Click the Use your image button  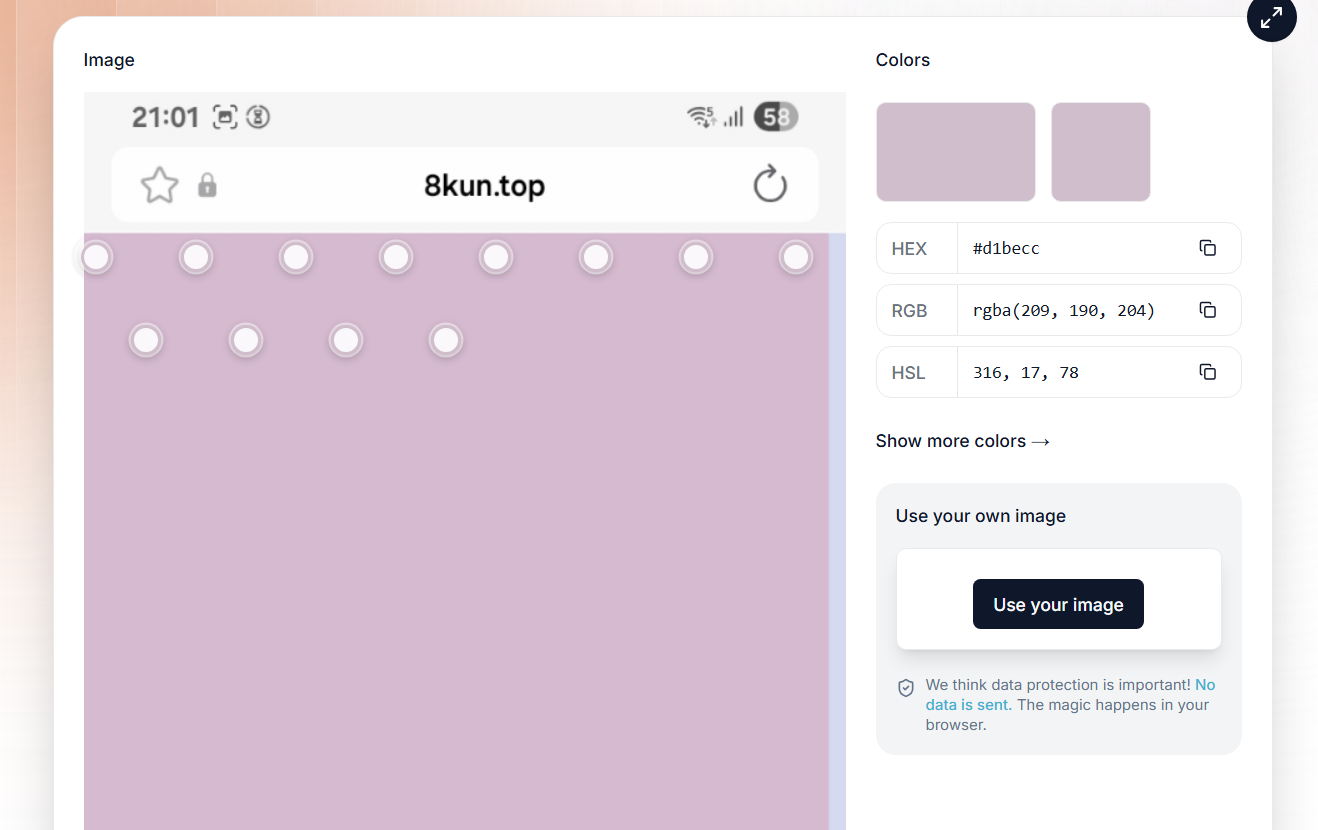coord(1058,604)
